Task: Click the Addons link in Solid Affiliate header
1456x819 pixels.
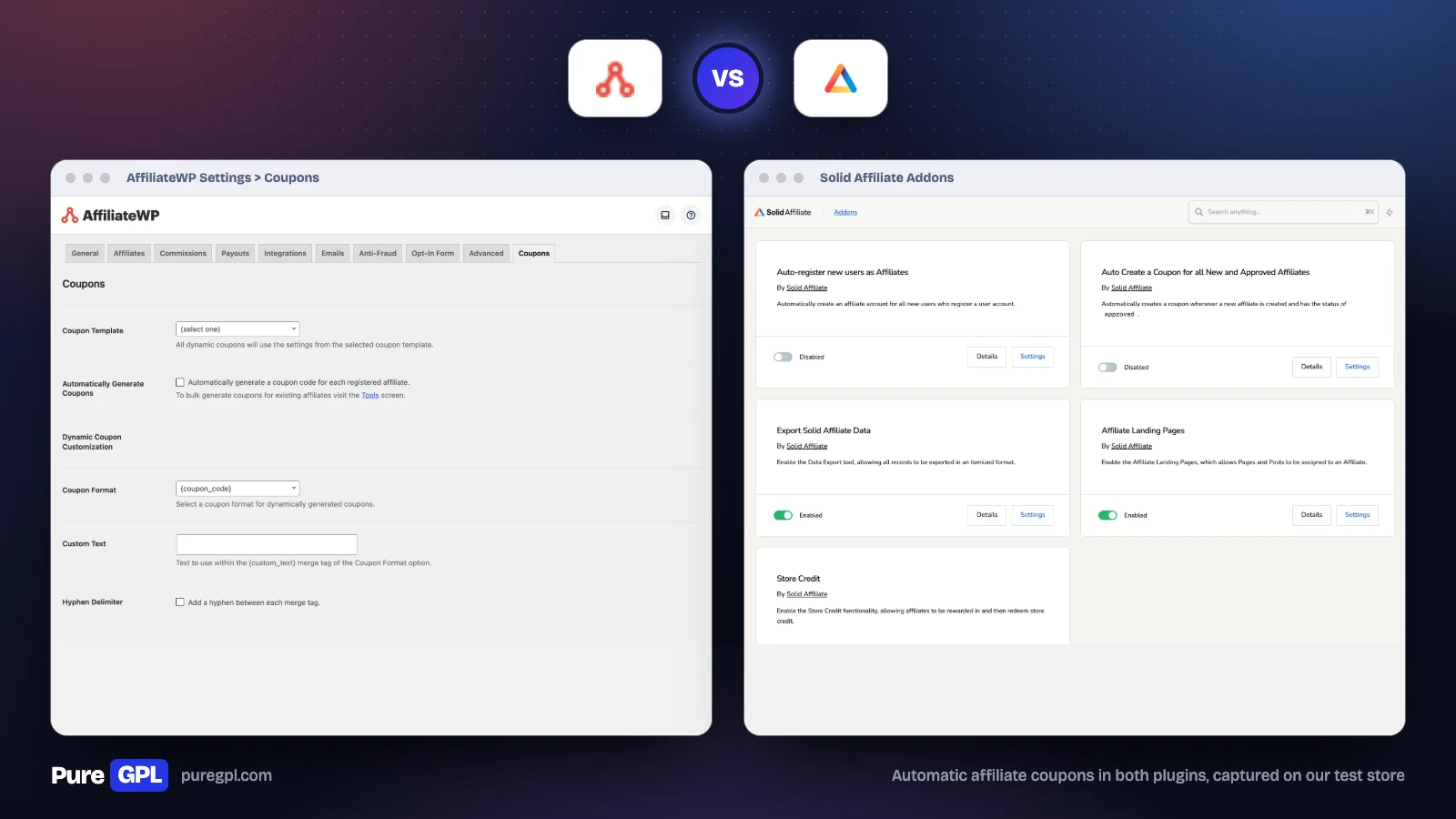Action: tap(845, 212)
